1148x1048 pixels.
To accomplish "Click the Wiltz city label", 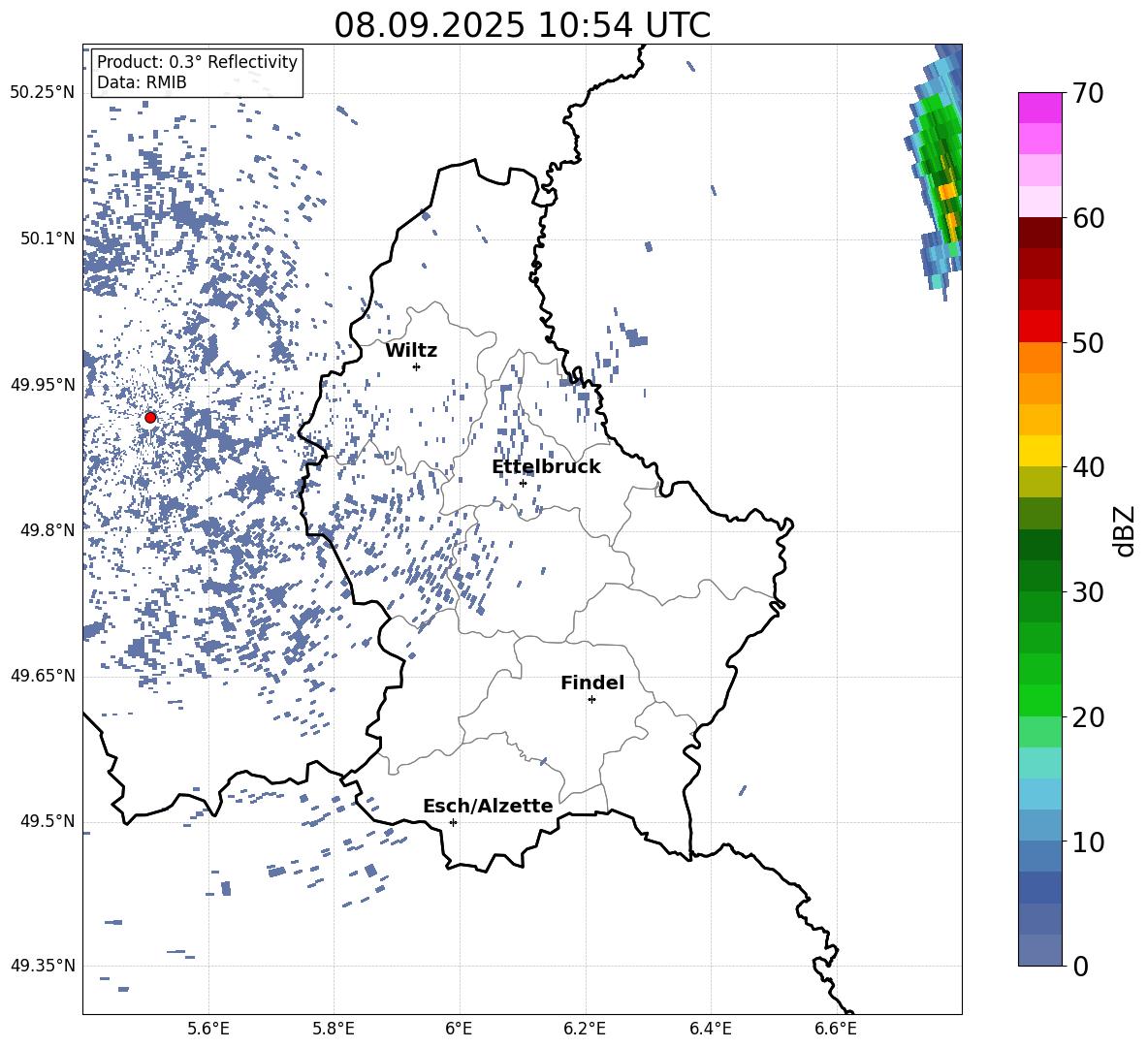I will tap(411, 351).
